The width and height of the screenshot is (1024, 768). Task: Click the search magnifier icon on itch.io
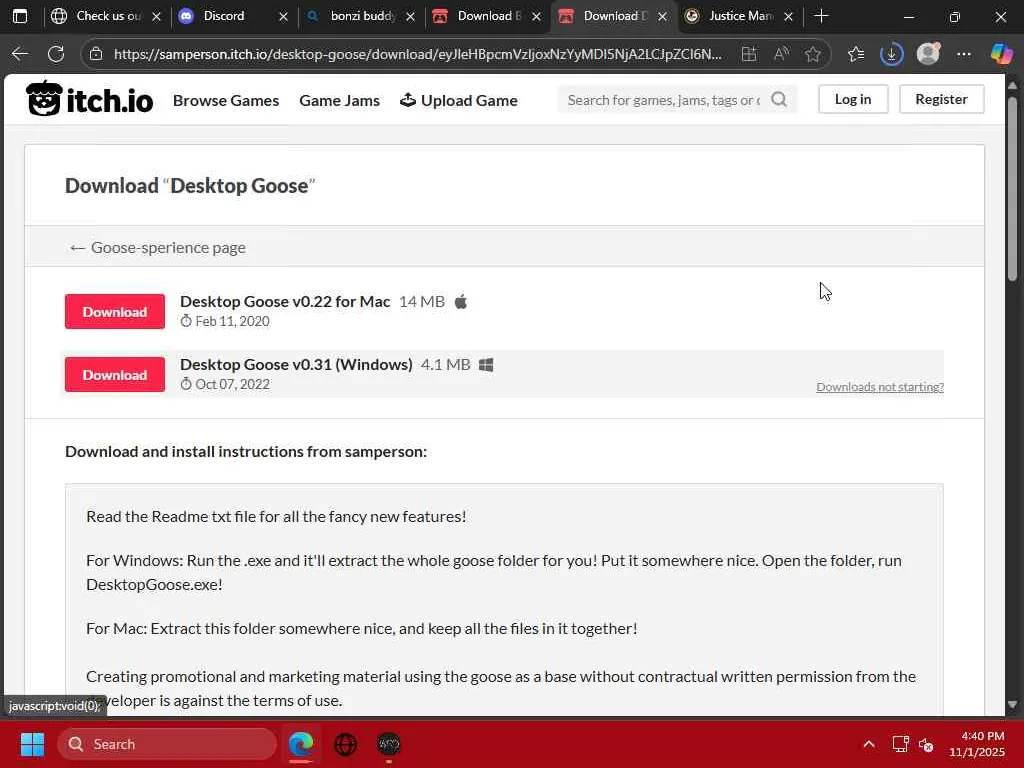pos(779,99)
